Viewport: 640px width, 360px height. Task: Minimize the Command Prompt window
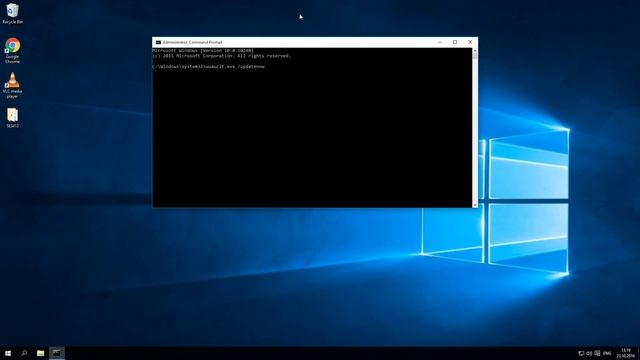pyautogui.click(x=440, y=42)
